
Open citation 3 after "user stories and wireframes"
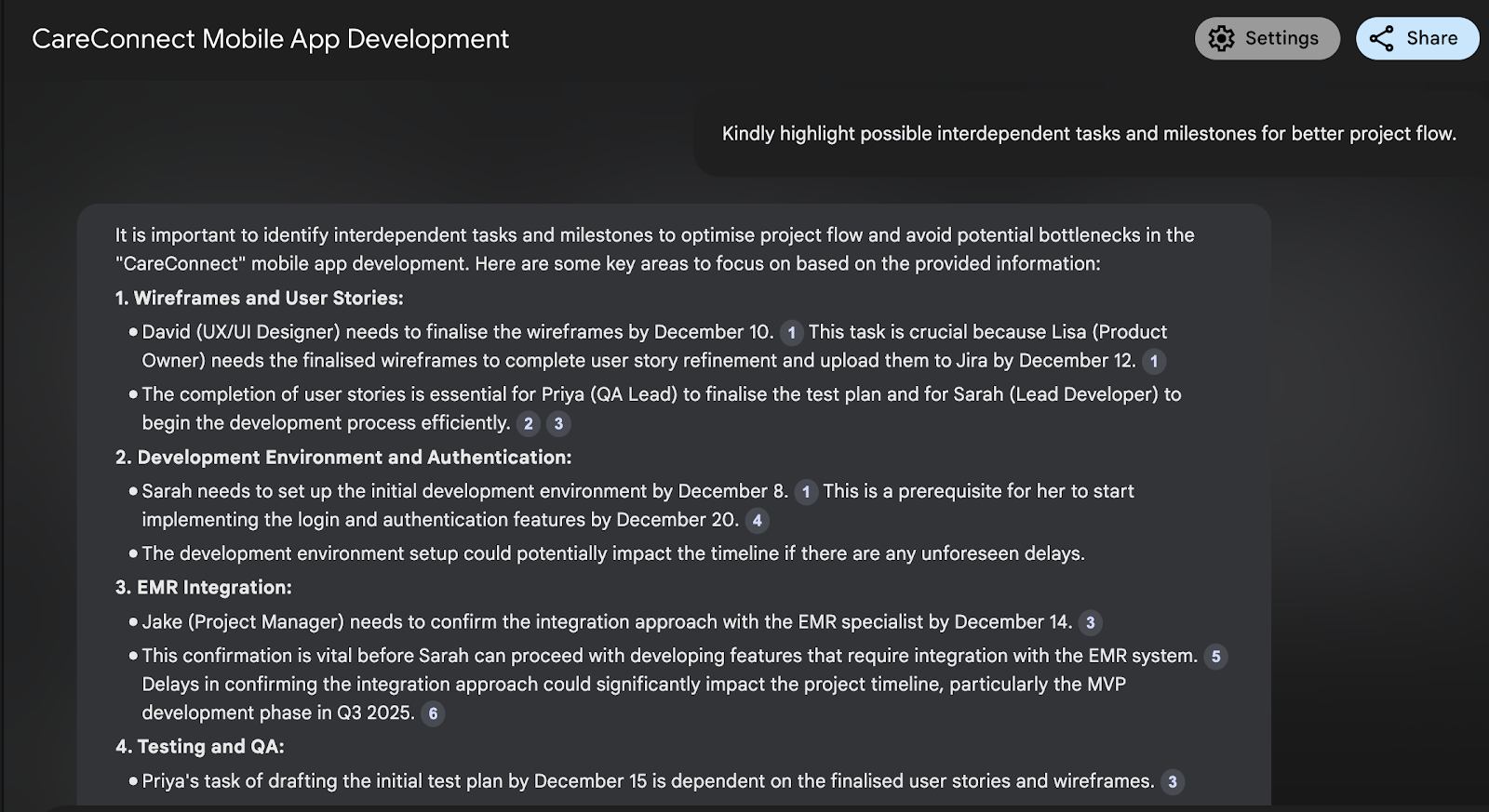(1173, 782)
